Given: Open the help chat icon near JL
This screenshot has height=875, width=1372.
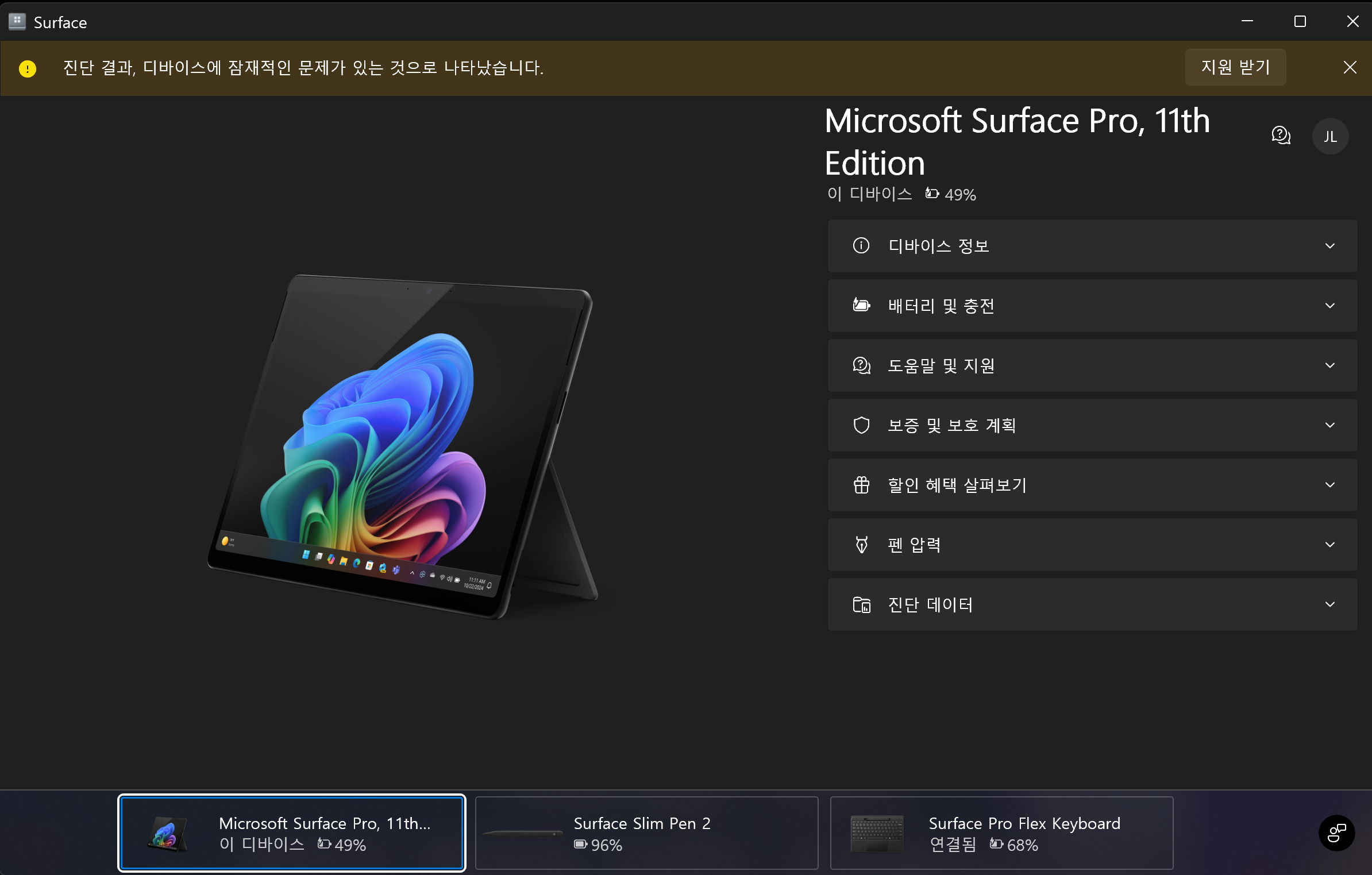Looking at the screenshot, I should coord(1281,136).
